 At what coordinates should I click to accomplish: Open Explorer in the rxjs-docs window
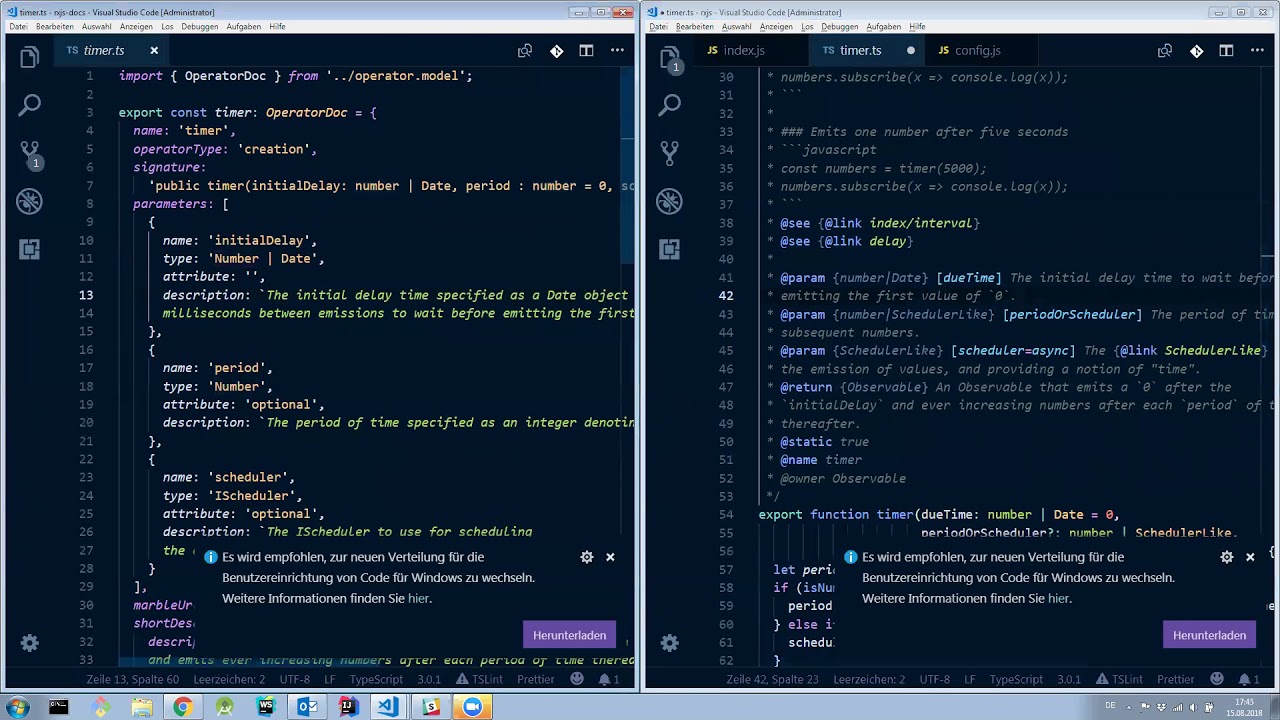click(29, 58)
